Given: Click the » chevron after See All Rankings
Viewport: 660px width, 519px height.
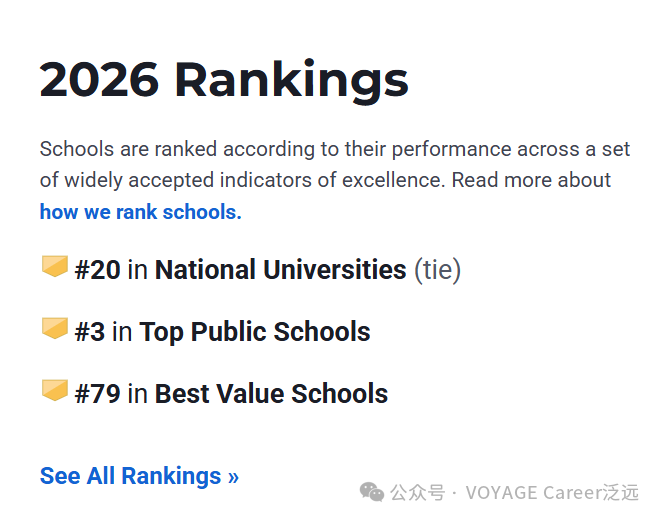Looking at the screenshot, I should point(233,477).
